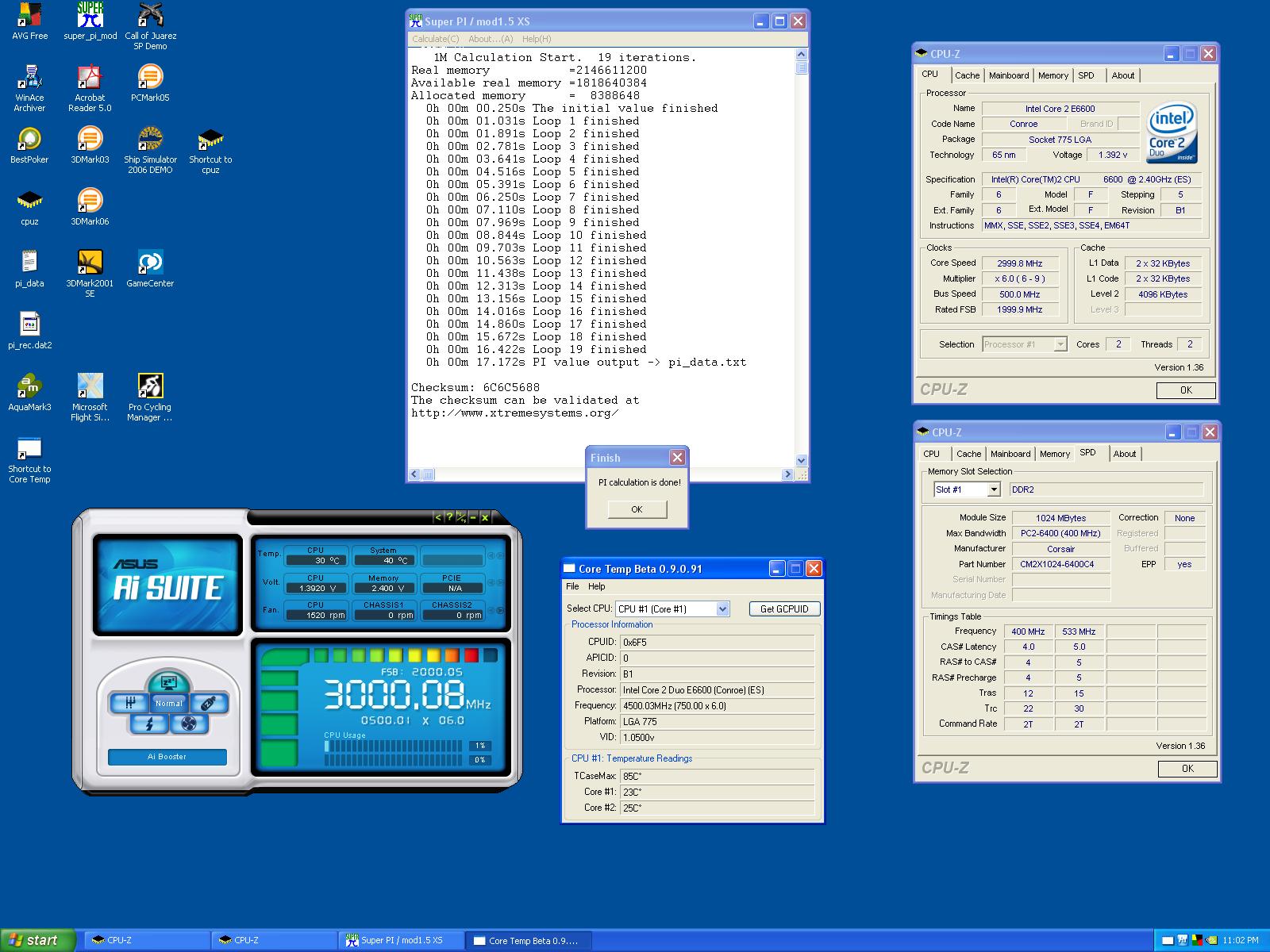The image size is (1270, 952).
Task: Click the AI Suite gear shift icon
Action: 130,703
